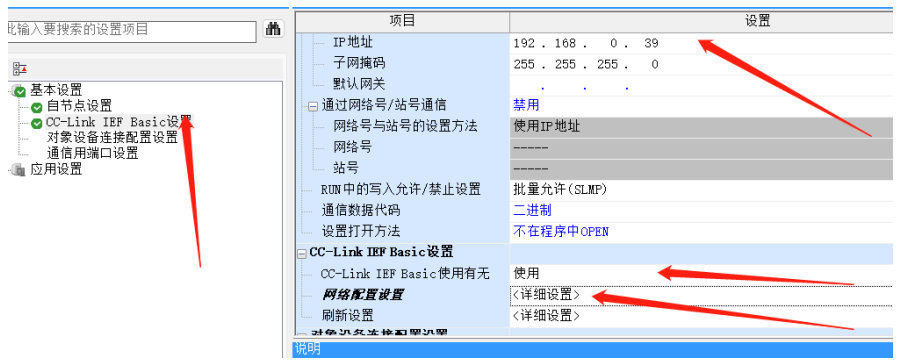The image size is (907, 364).
Task: Click the binoculars search icon
Action: (x=274, y=29)
